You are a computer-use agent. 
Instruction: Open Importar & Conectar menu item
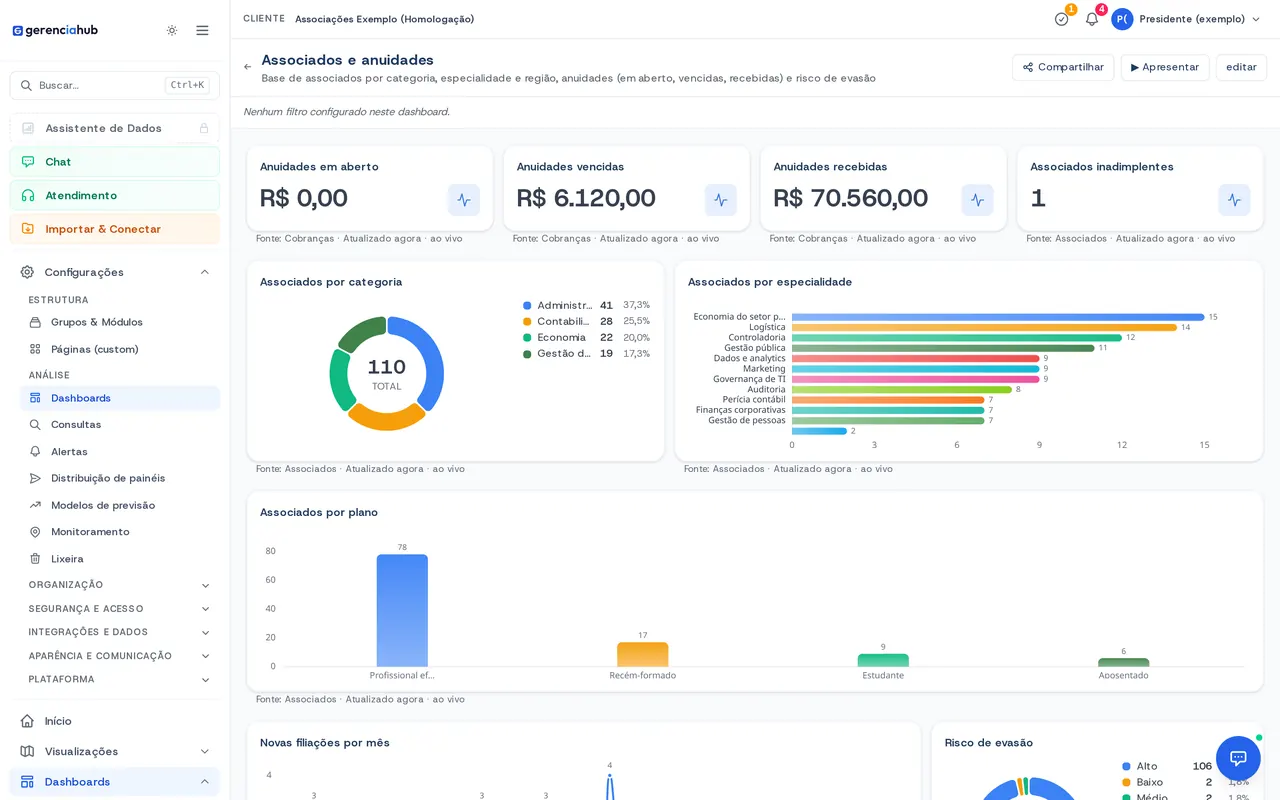coord(115,229)
